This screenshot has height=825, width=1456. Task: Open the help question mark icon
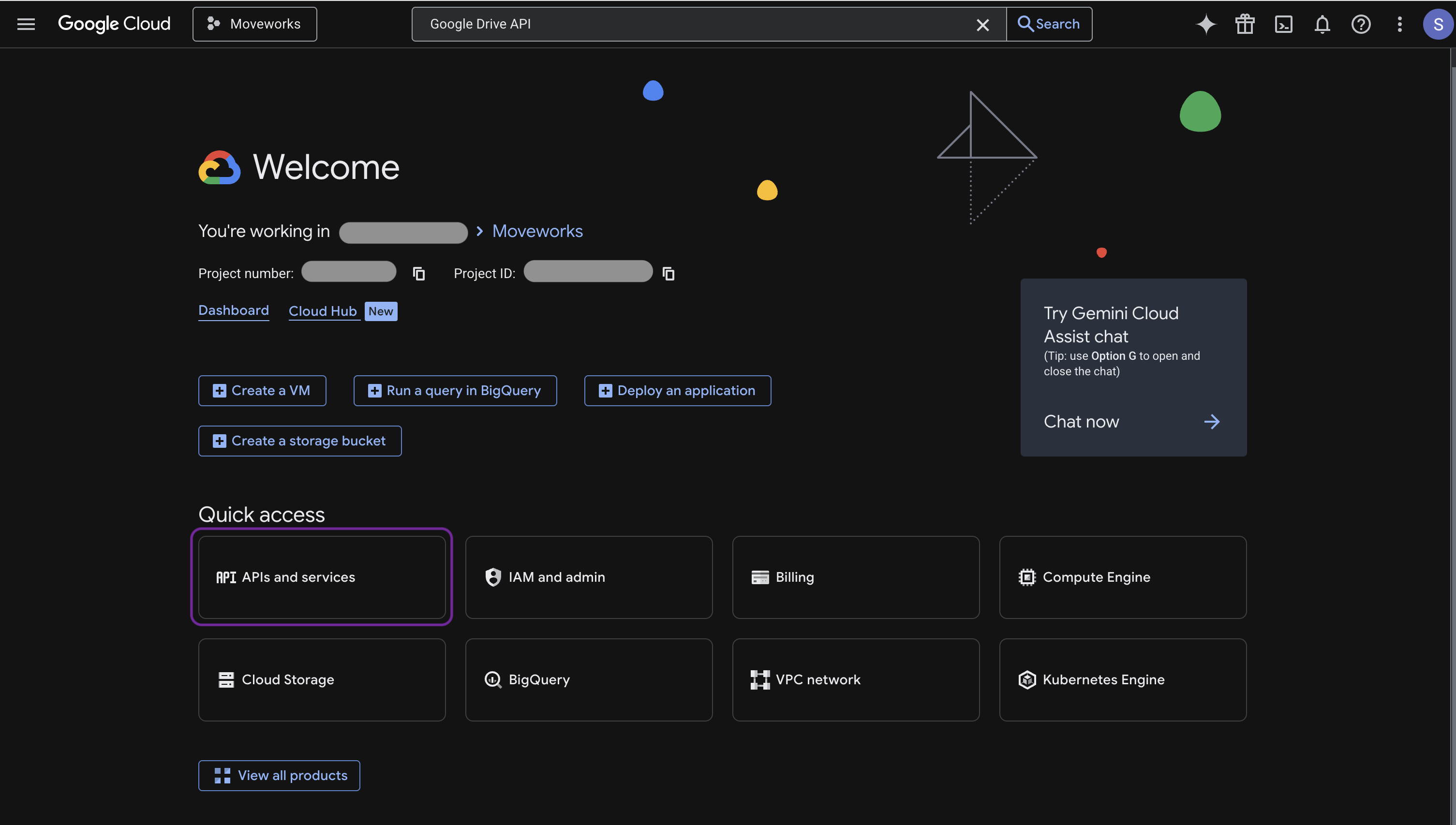1360,24
